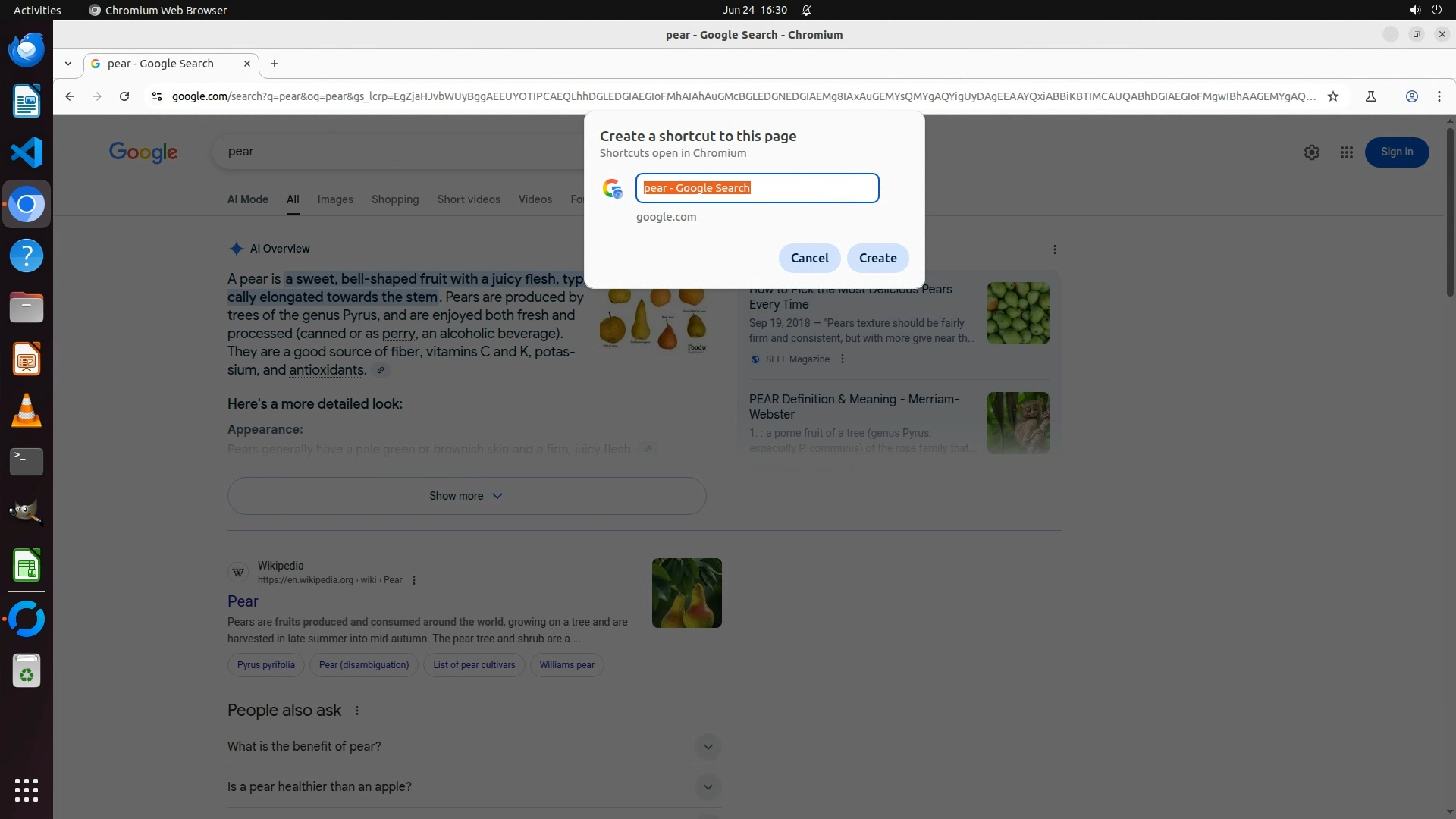Open Google quick settings gear
Screen dimensions: 1456x819
click(x=1311, y=152)
